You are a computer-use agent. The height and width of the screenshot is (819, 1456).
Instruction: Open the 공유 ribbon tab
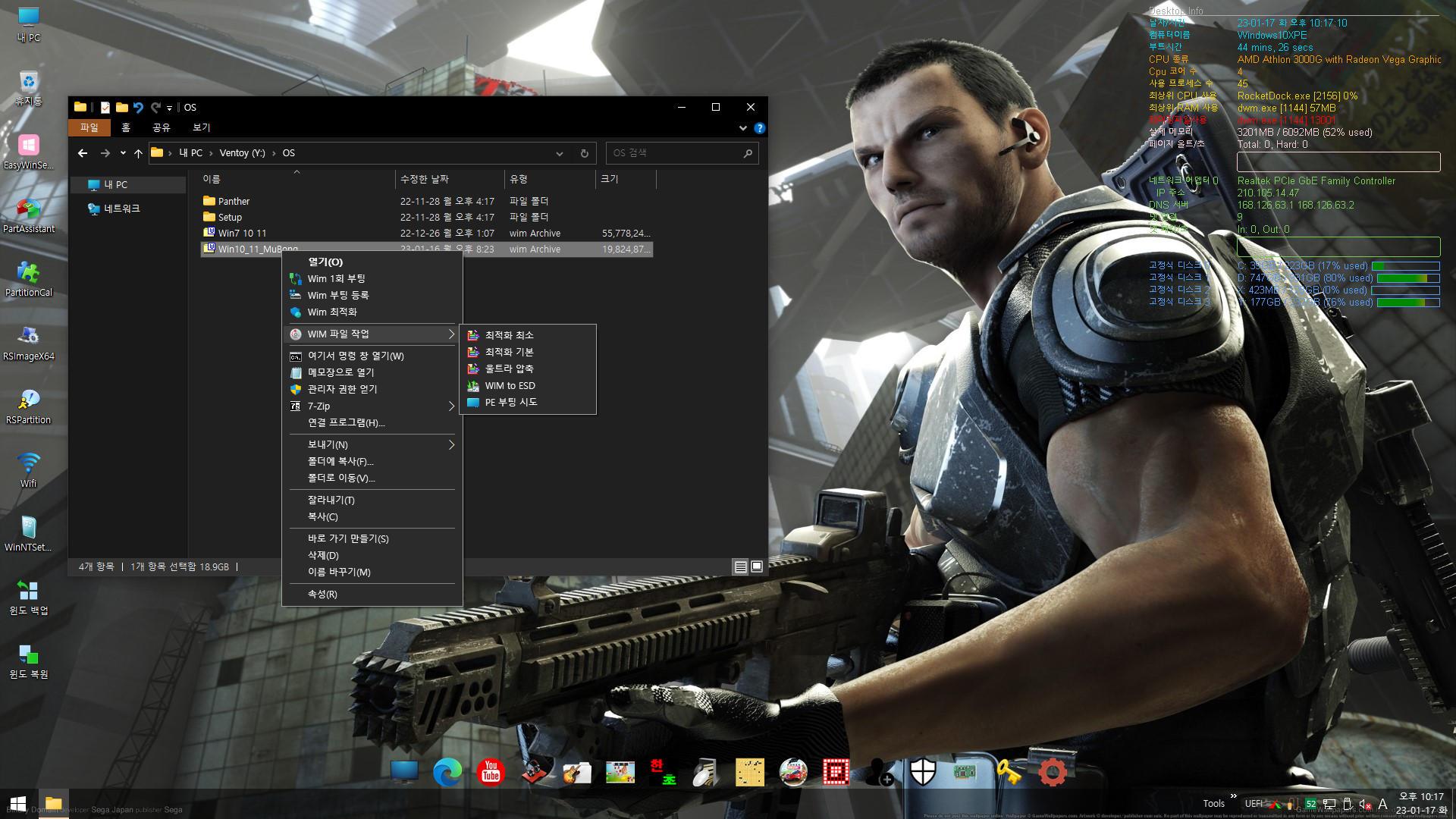click(x=162, y=128)
